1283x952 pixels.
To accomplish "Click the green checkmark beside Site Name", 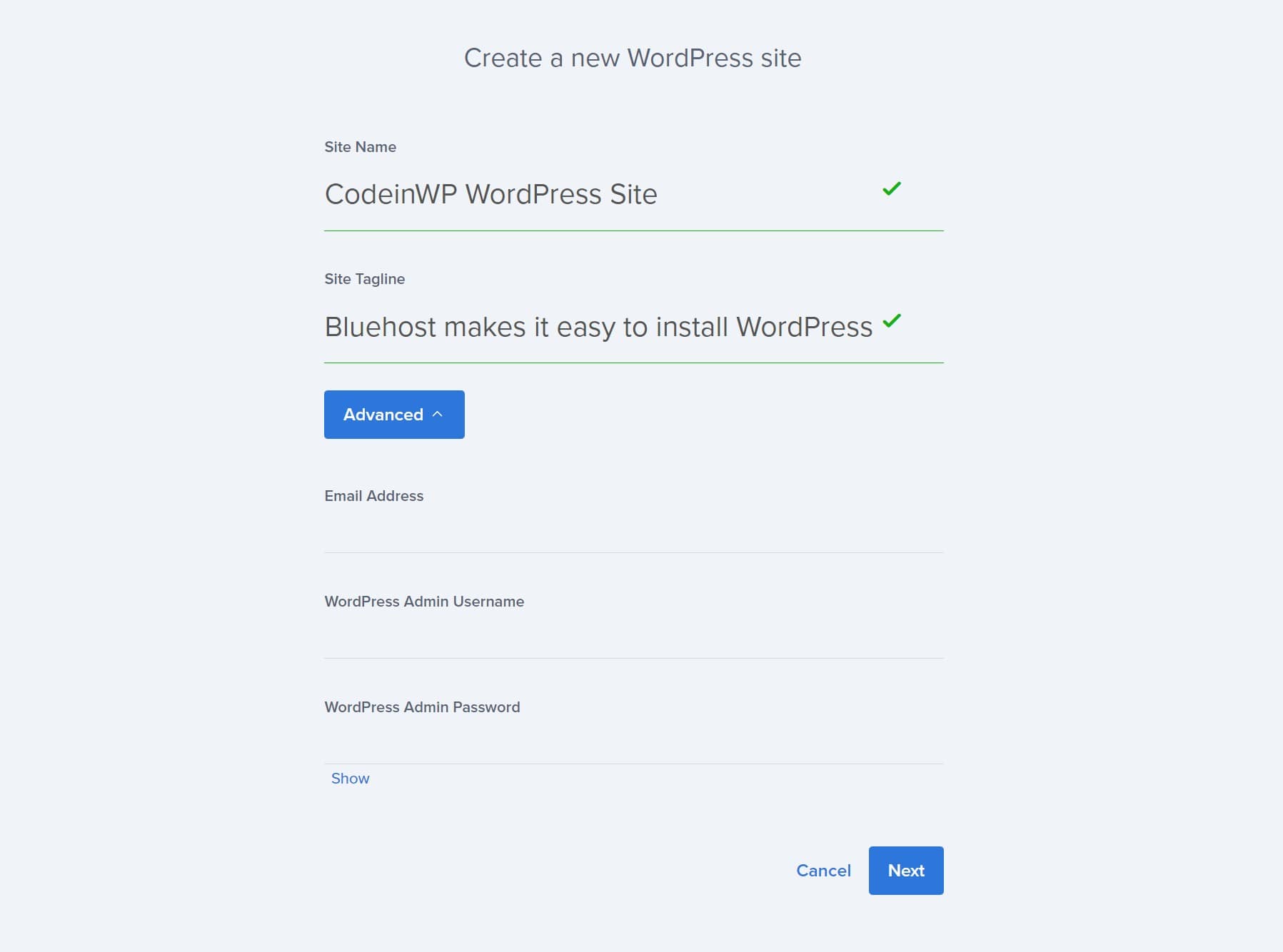I will [891, 189].
